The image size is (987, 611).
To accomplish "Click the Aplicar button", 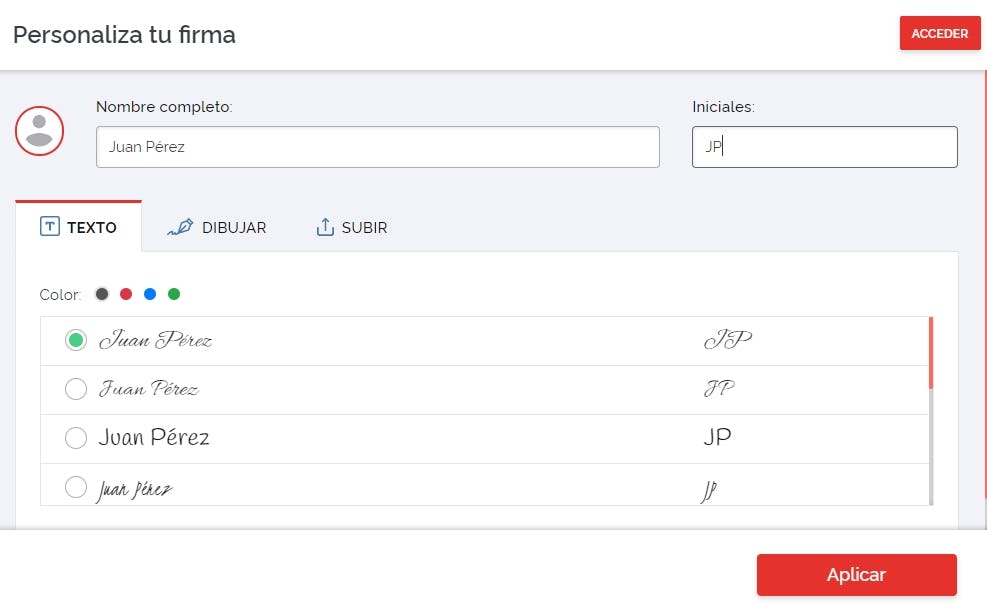I will pos(856,575).
